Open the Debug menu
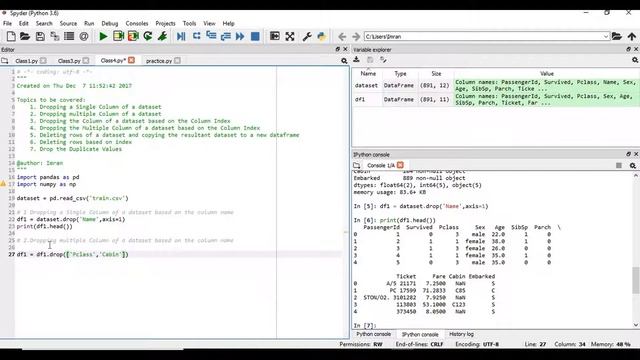Screen dimensions: 640x360 coord(110,23)
